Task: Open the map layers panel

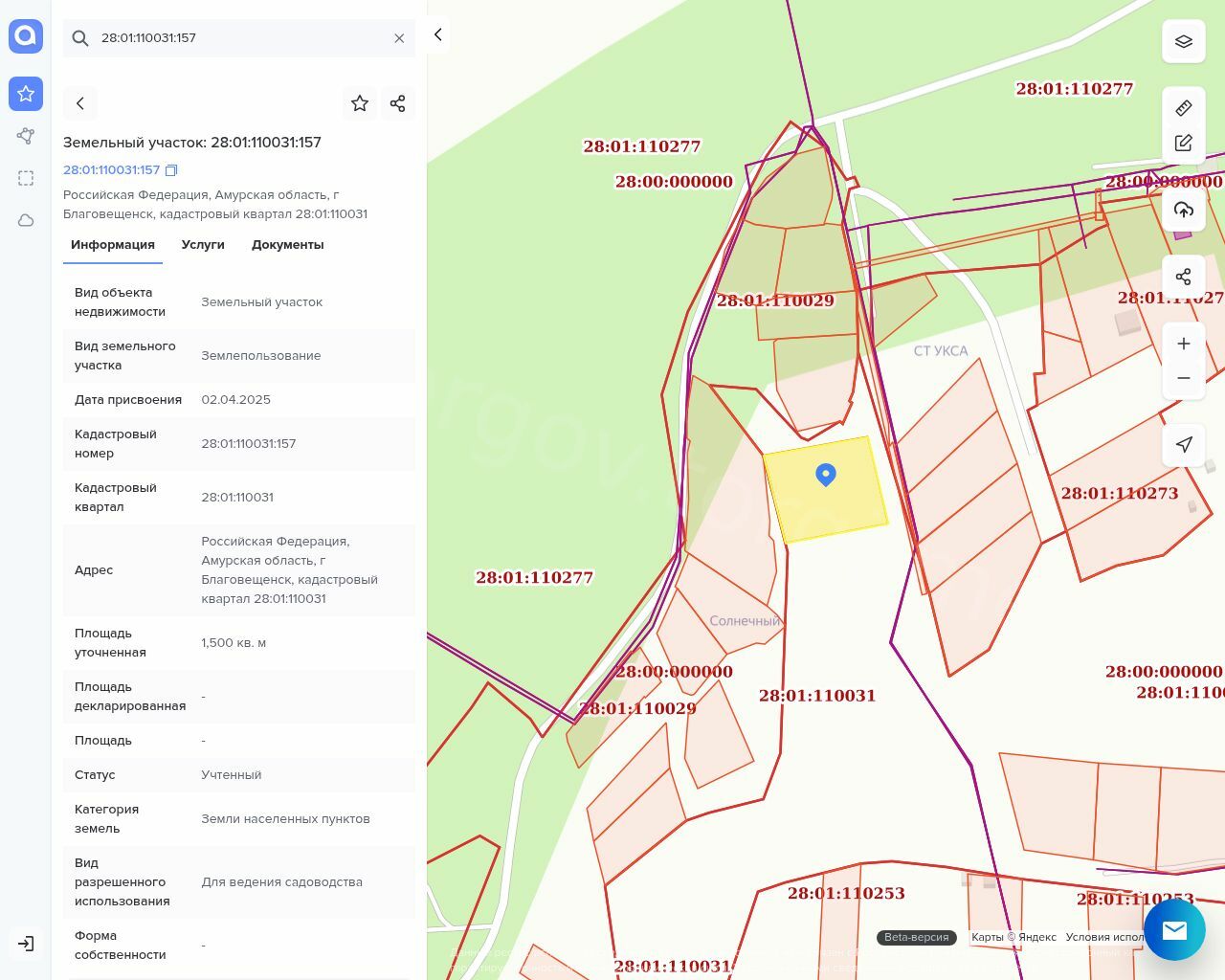Action: click(x=1183, y=41)
